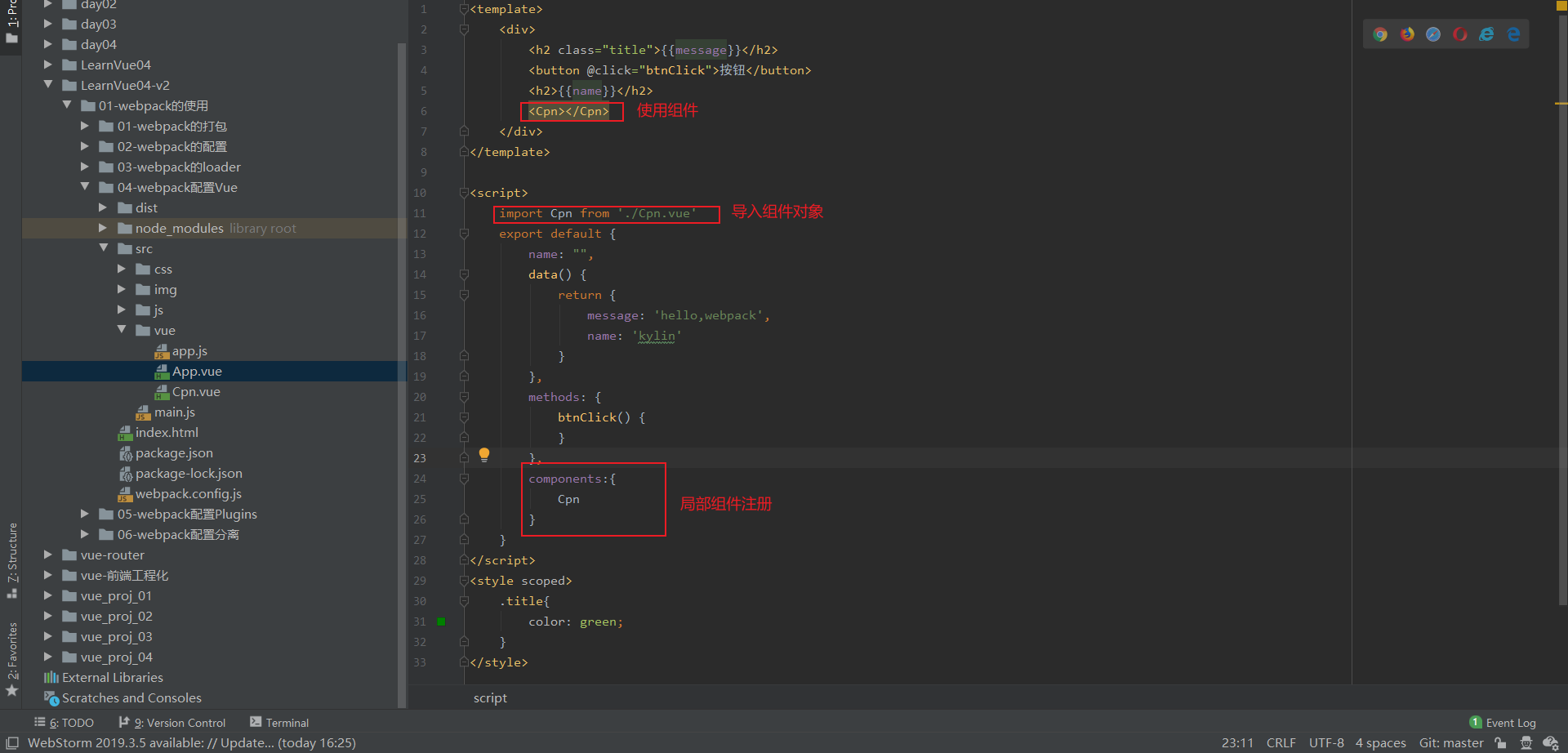
Task: Select the vue_proj_03 folder
Action: [x=116, y=637]
